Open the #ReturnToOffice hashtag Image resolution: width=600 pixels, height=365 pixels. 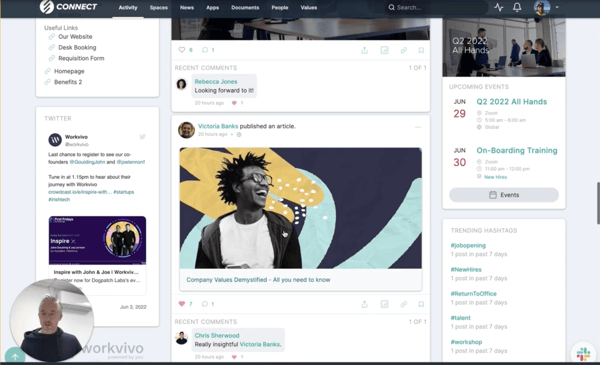click(473, 293)
